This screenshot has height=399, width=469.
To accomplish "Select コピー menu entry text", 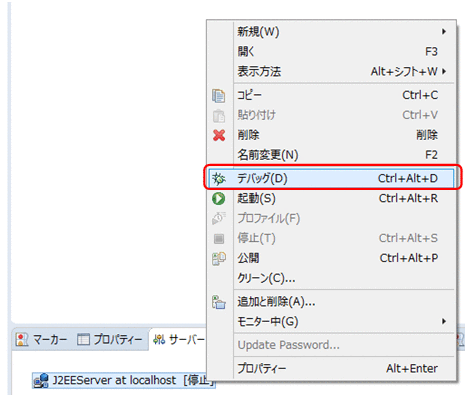I will [x=249, y=95].
